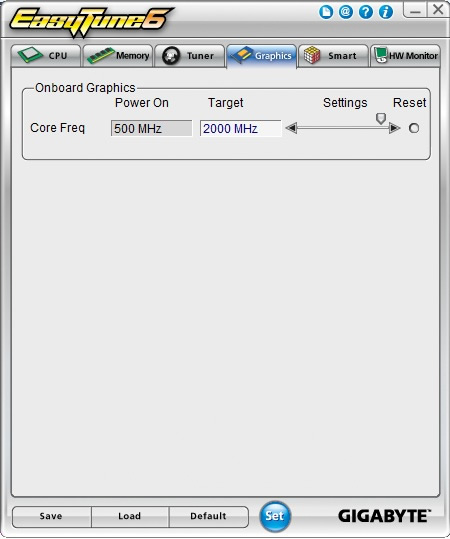This screenshot has height=539, width=450.
Task: Click the Tuner dial icon
Action: pyautogui.click(x=171, y=56)
